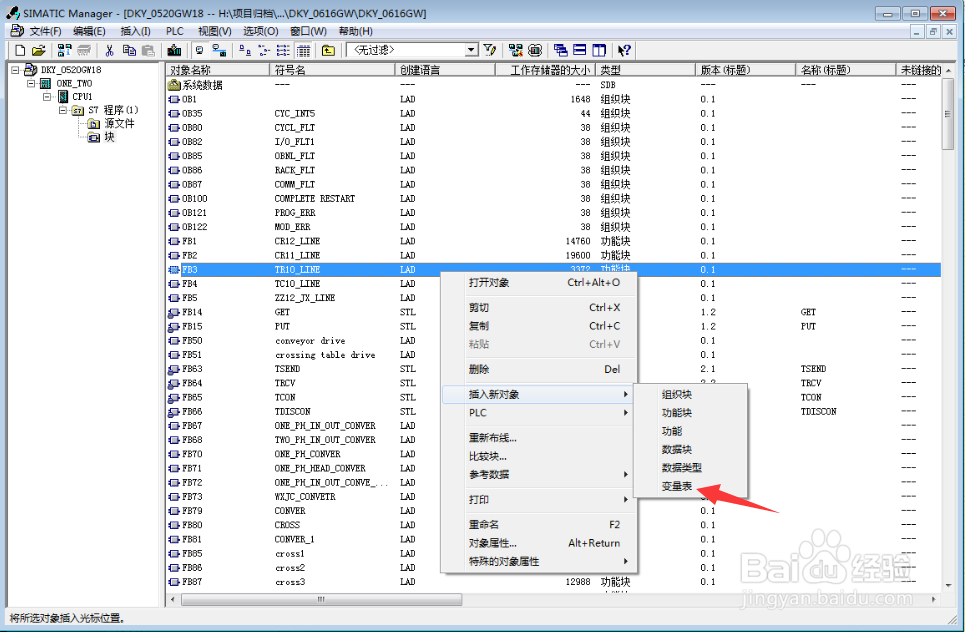
Task: Sort by 创建语言 column header
Action: click(445, 70)
